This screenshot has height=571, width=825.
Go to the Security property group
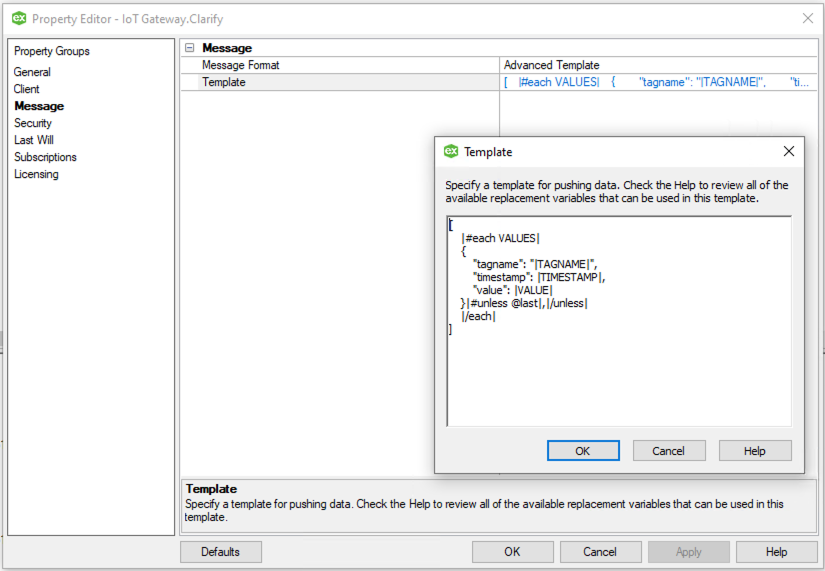[x=33, y=123]
